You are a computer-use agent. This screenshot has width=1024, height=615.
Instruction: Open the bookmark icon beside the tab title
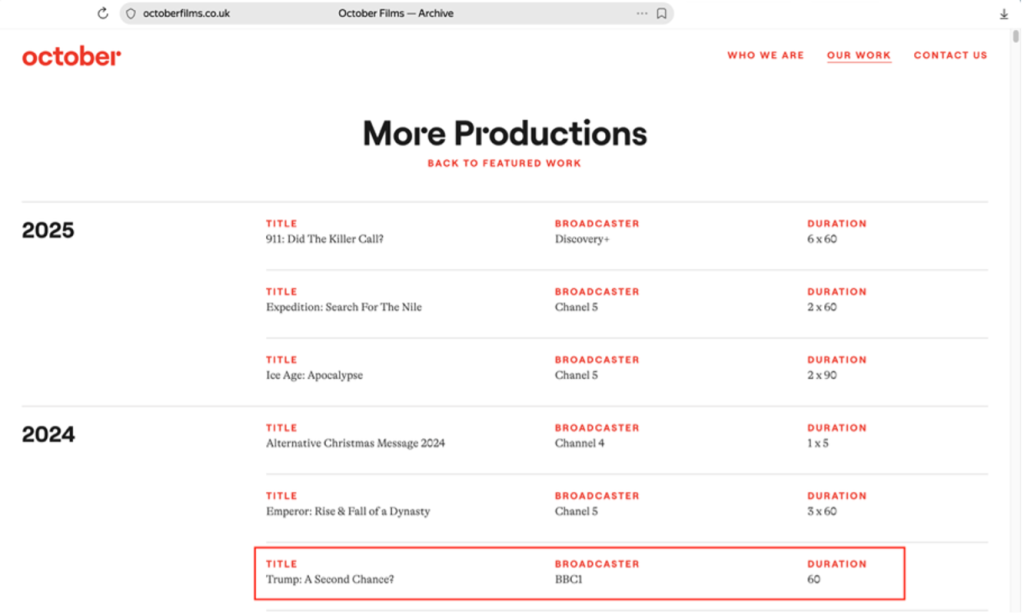tap(661, 13)
